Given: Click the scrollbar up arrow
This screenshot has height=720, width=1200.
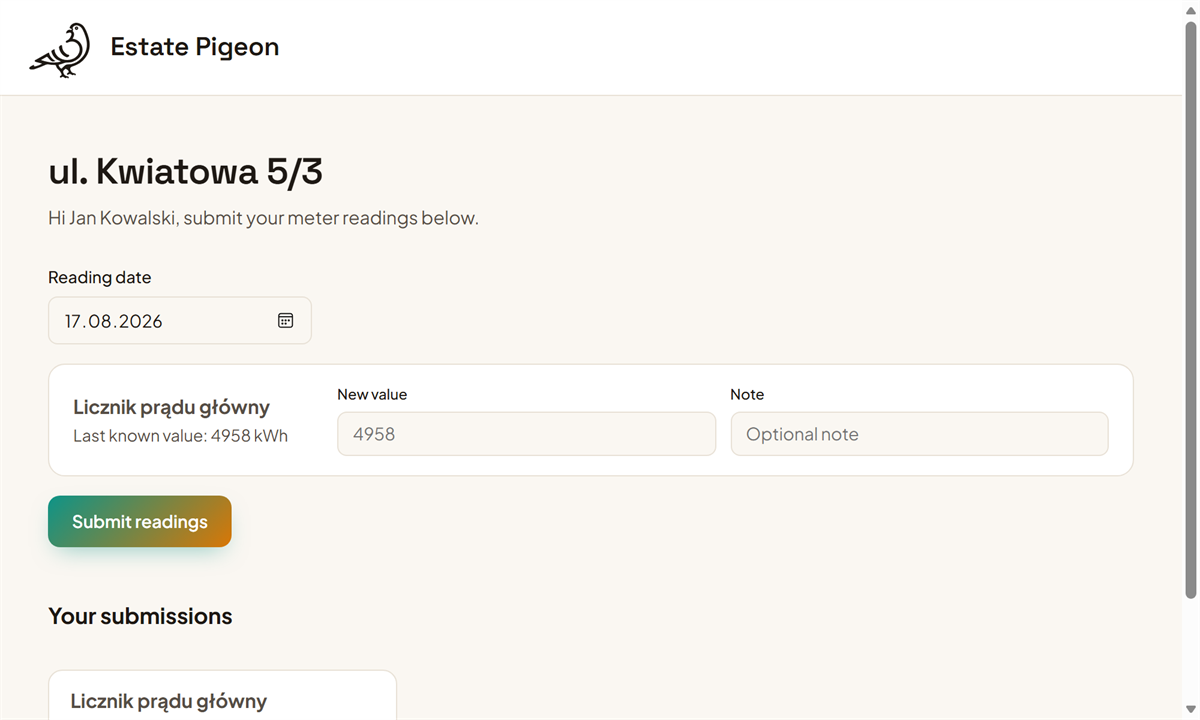Looking at the screenshot, I should click(1190, 8).
